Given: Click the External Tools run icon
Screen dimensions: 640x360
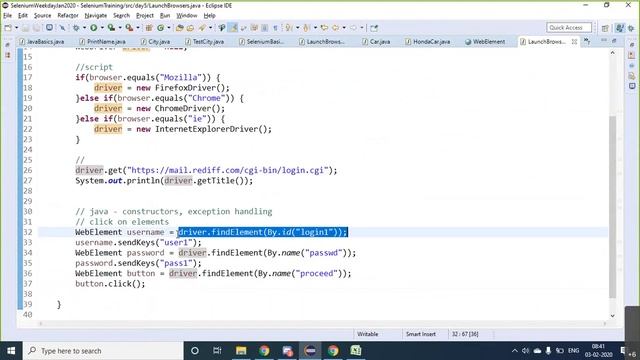Looking at the screenshot, I should pos(129,28).
